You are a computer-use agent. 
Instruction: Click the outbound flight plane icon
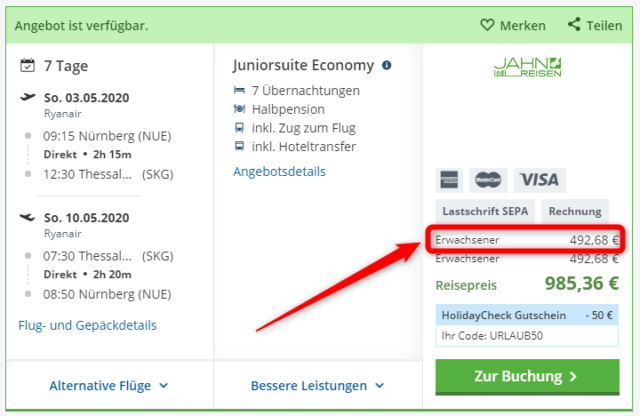[28, 97]
